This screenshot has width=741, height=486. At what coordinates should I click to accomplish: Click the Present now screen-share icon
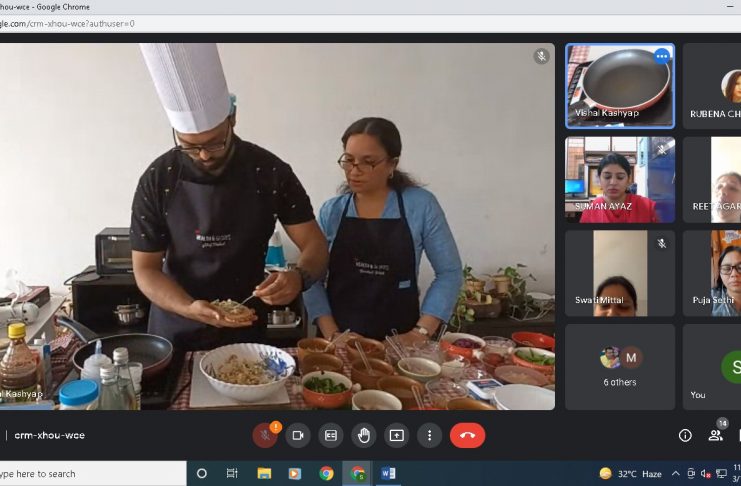pos(397,436)
